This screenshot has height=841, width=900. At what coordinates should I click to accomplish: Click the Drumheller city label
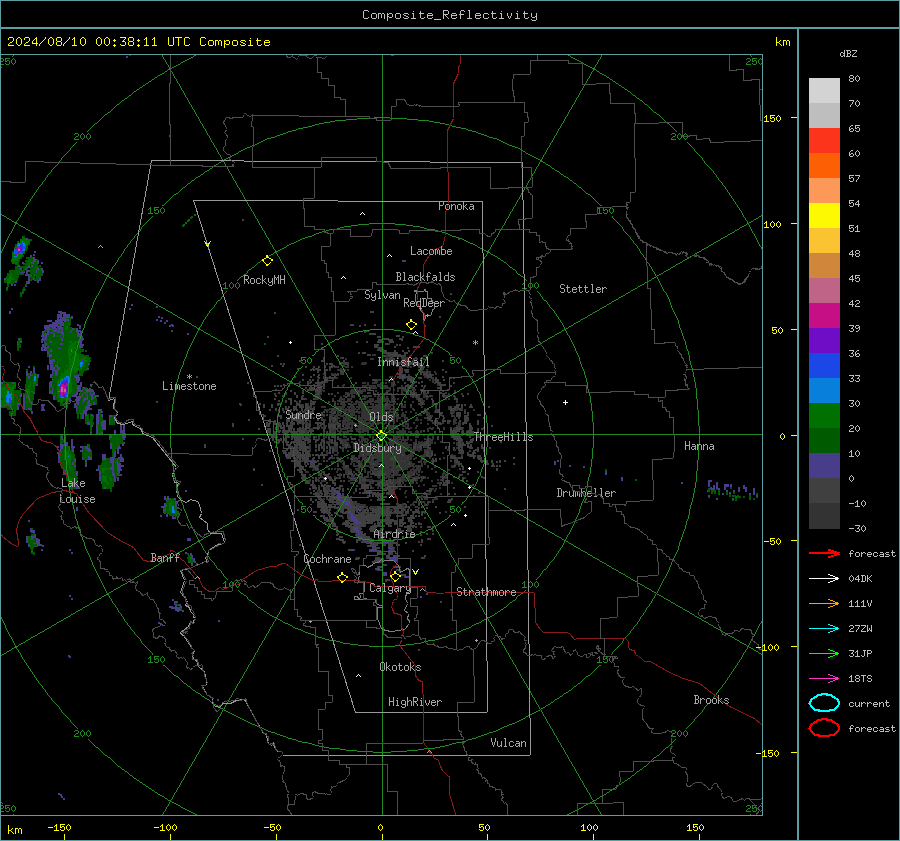[x=586, y=493]
